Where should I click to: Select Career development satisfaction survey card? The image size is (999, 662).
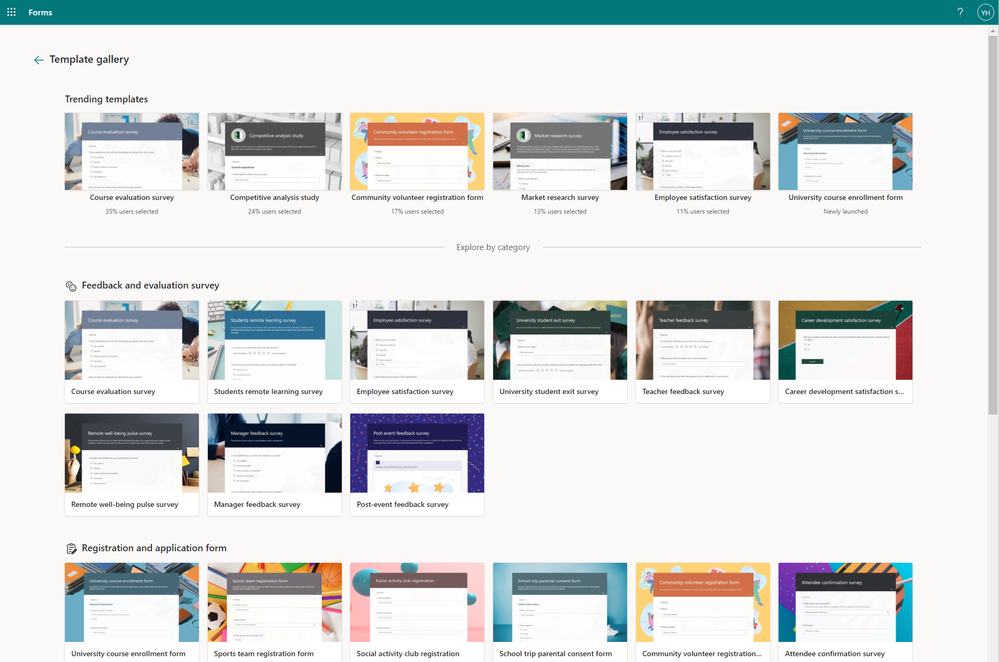845,352
